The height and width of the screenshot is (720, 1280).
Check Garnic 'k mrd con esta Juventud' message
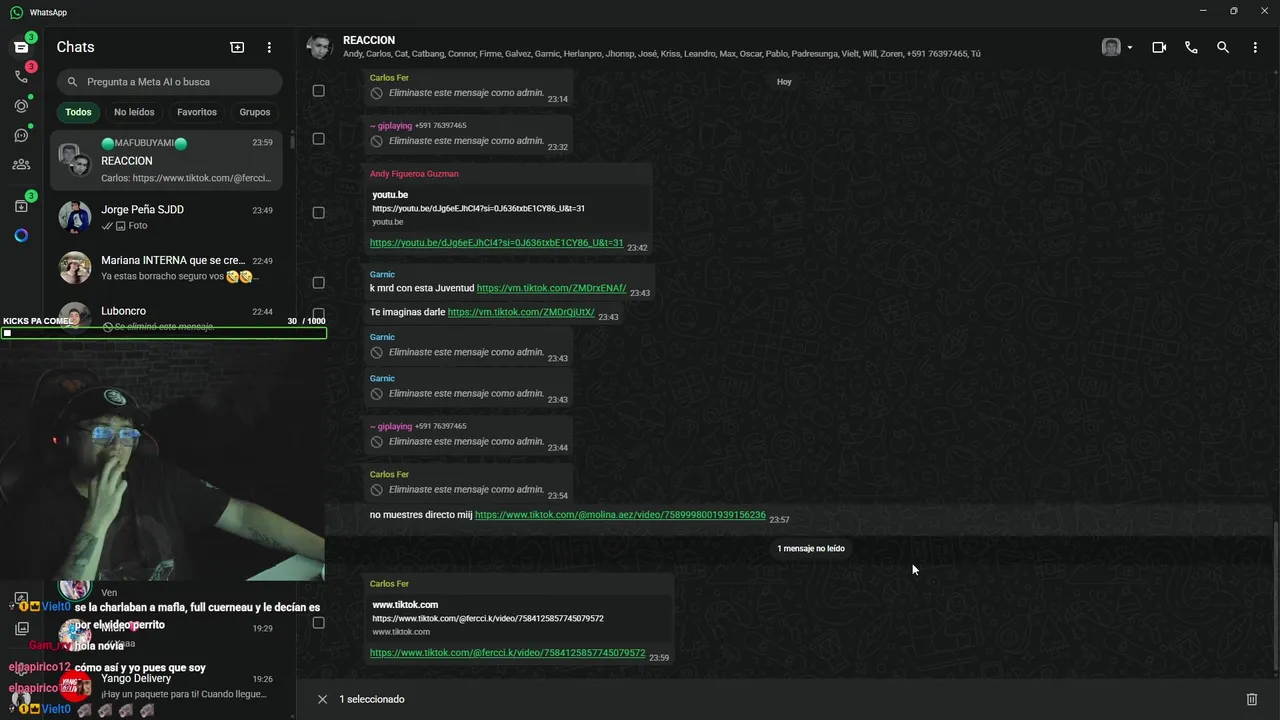pos(318,283)
